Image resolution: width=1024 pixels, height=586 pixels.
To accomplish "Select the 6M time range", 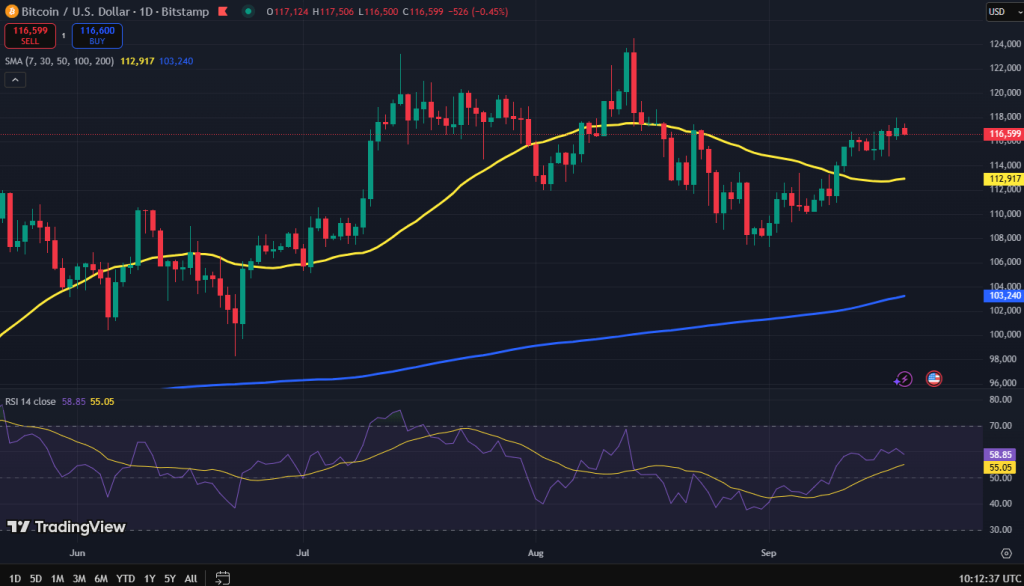I will tap(101, 578).
